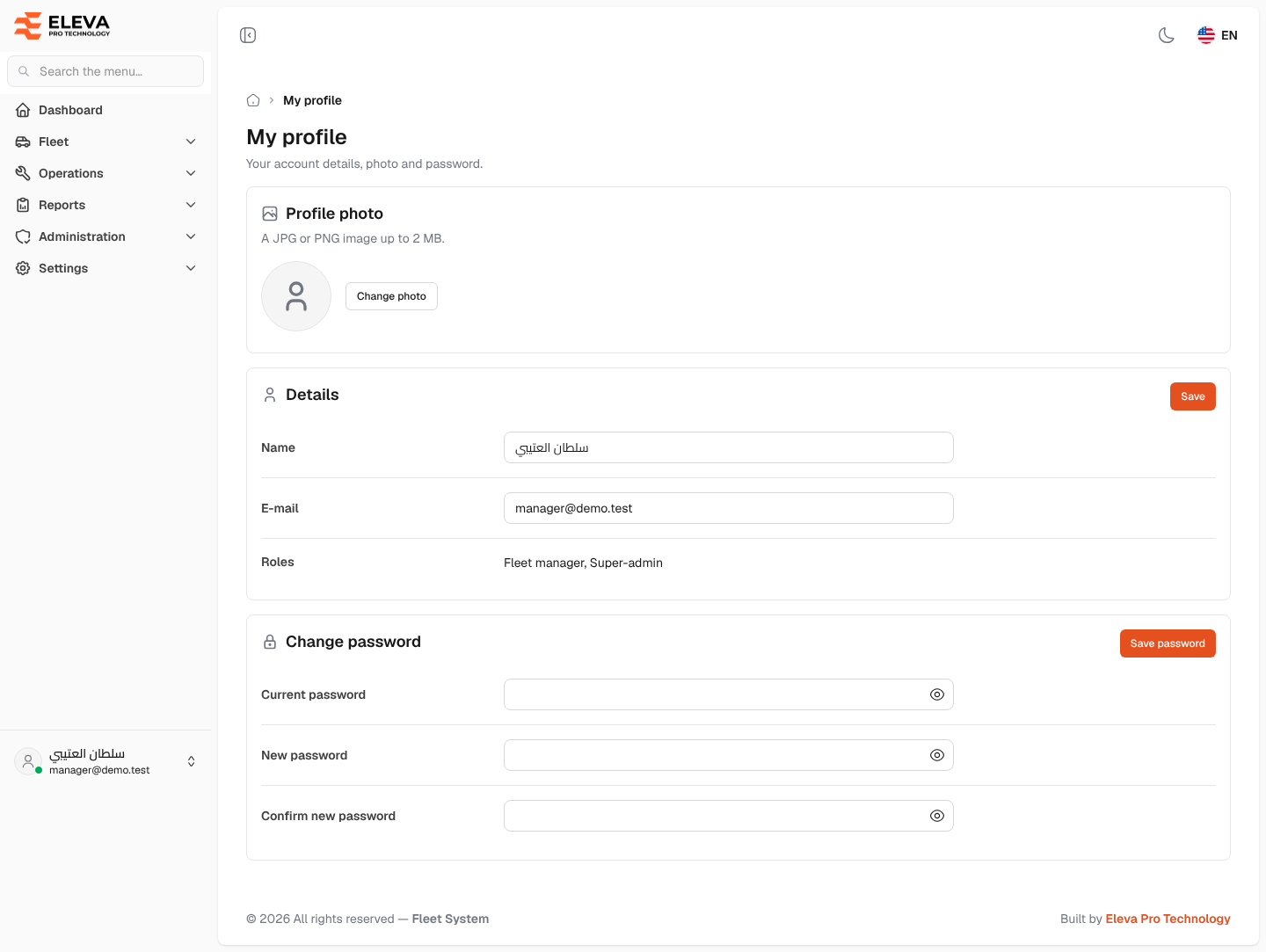Show the Current password field's text
Screen dimensions: 1266x952
point(937,694)
